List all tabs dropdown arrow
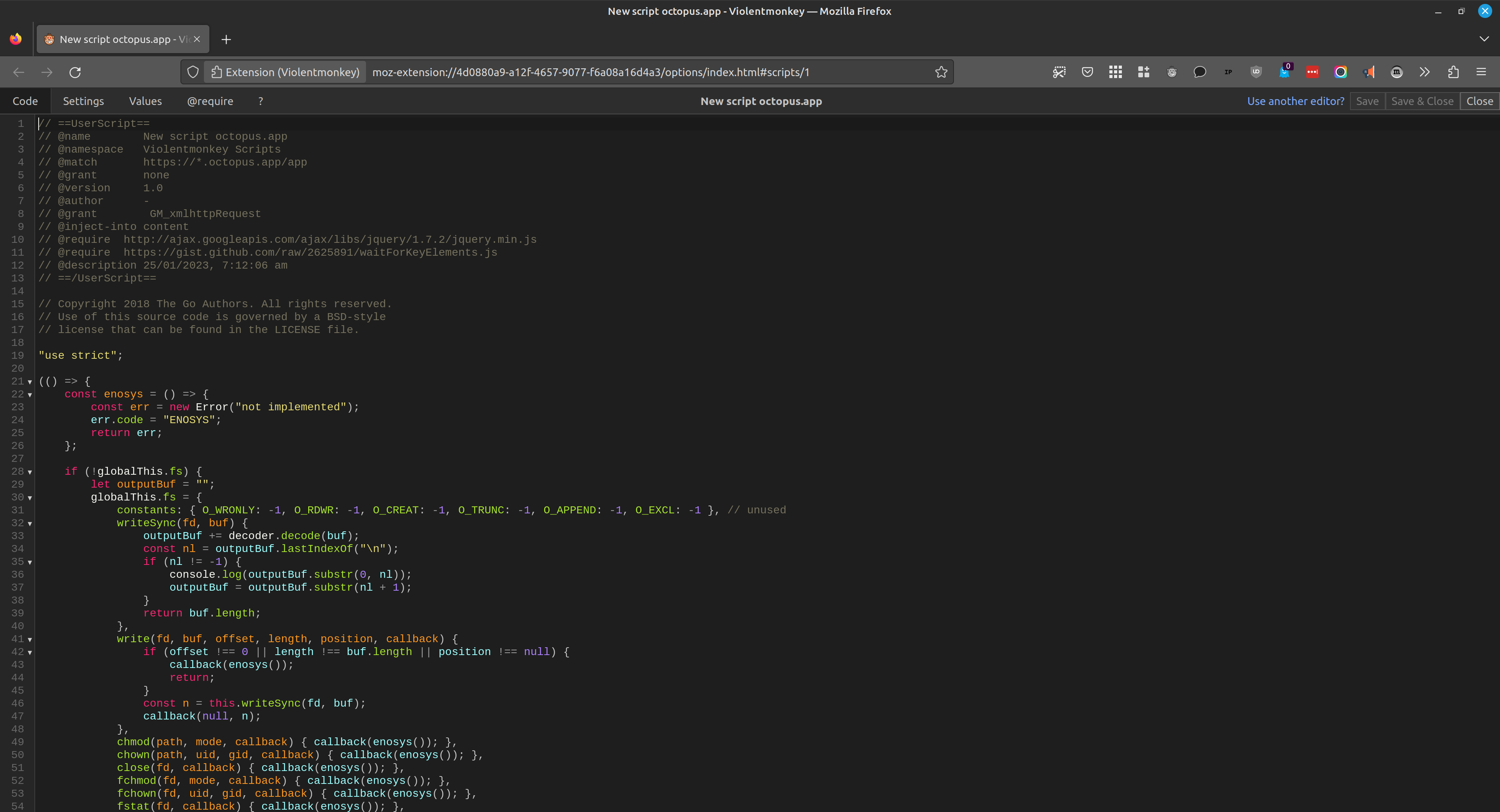This screenshot has width=1500, height=812. (x=1484, y=39)
